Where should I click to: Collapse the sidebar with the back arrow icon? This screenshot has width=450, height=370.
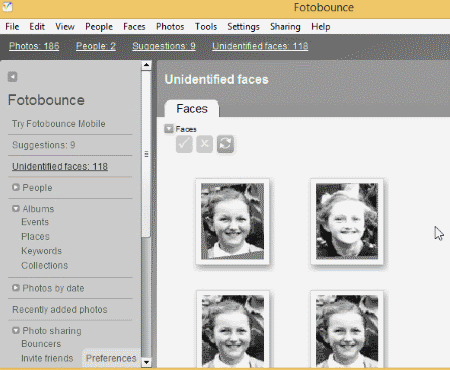click(12, 77)
